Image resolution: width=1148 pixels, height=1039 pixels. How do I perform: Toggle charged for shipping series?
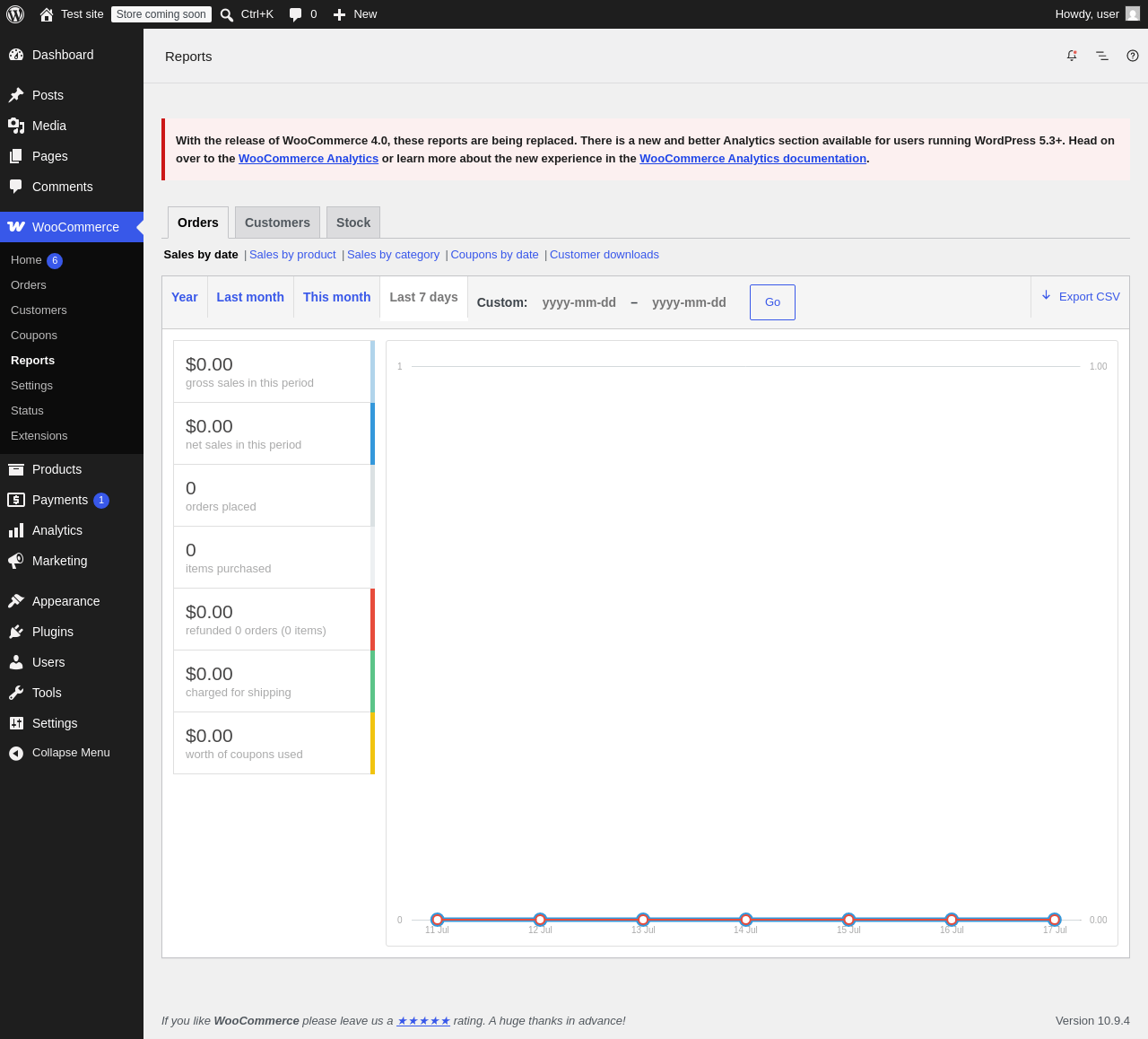point(274,681)
